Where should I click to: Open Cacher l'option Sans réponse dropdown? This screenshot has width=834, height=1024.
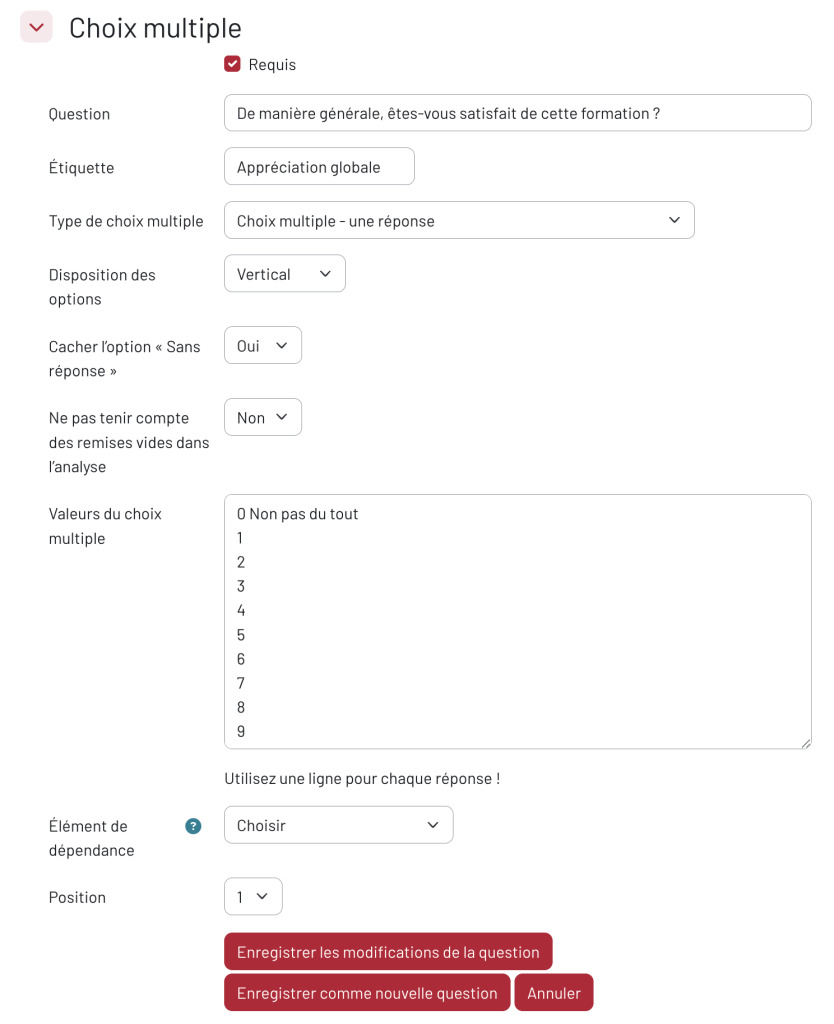[x=263, y=345]
